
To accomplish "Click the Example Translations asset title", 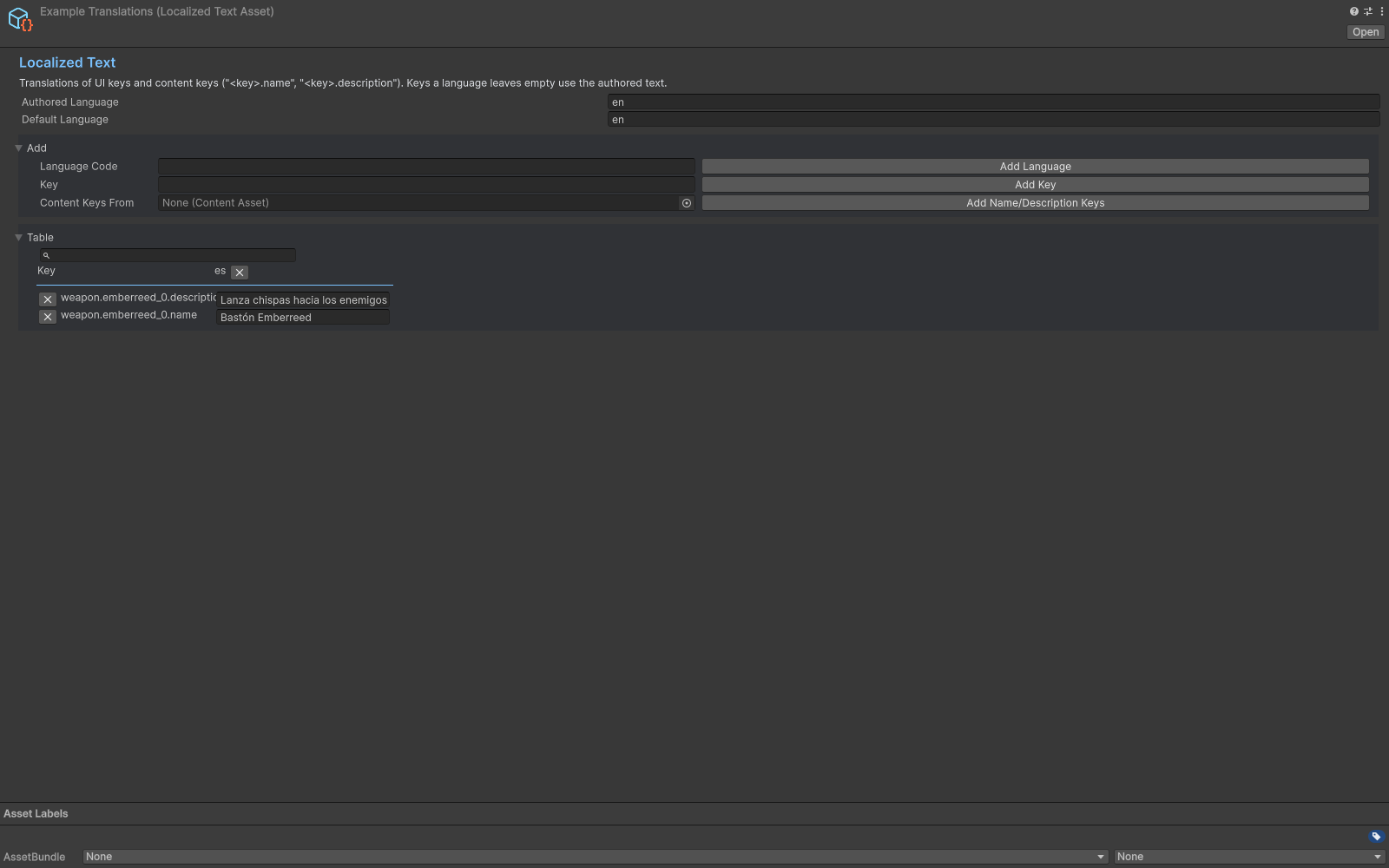I will pyautogui.click(x=157, y=11).
